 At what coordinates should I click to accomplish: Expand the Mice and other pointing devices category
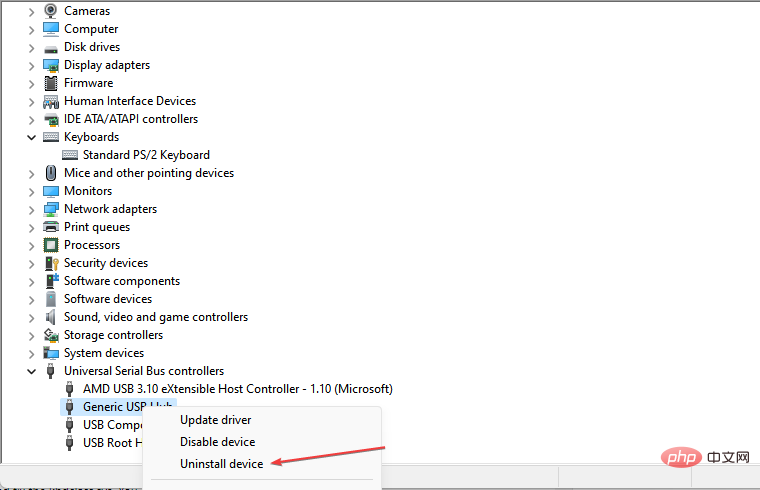coord(32,174)
